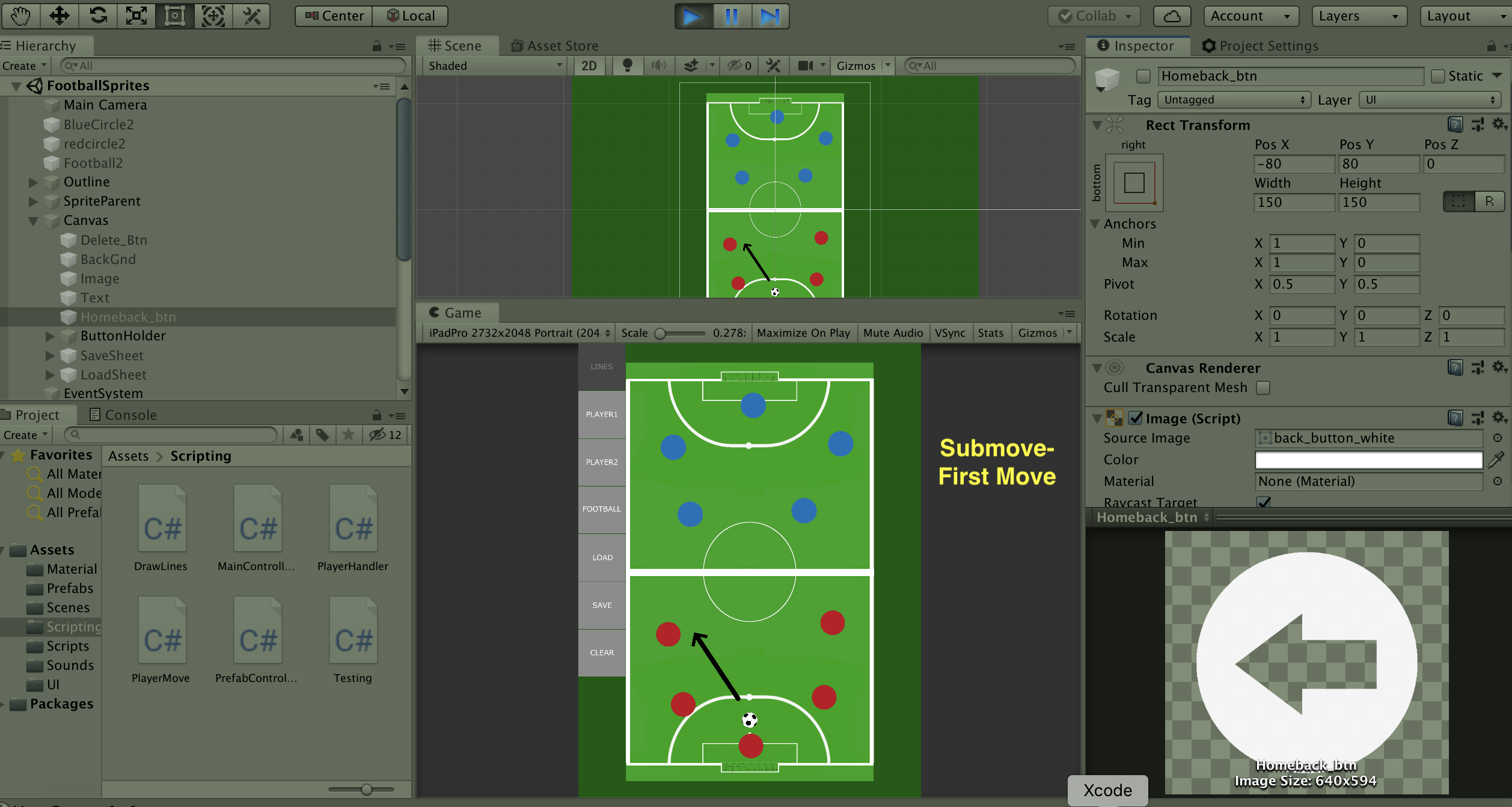Select the Move tool
1512x807 pixels.
point(59,16)
